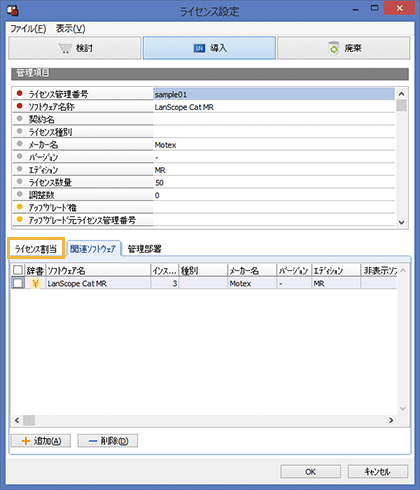This screenshot has height=490, width=420.
Task: Sort by the インス... column header
Action: click(x=165, y=270)
